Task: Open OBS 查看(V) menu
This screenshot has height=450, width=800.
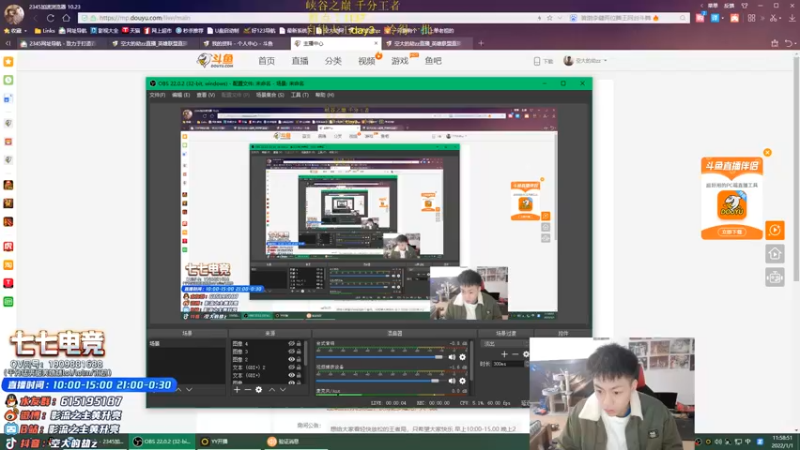Action: (x=206, y=95)
